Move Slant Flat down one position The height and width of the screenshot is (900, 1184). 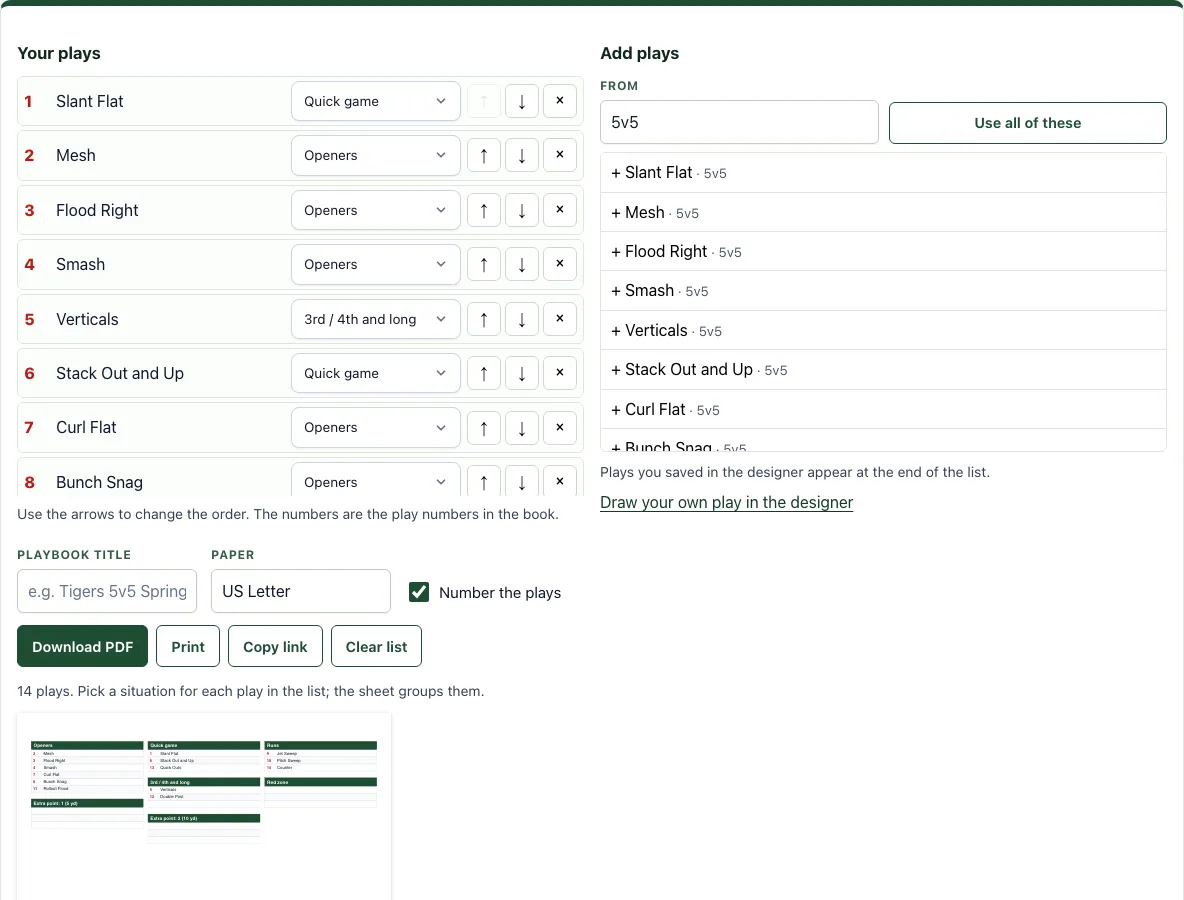tap(522, 101)
